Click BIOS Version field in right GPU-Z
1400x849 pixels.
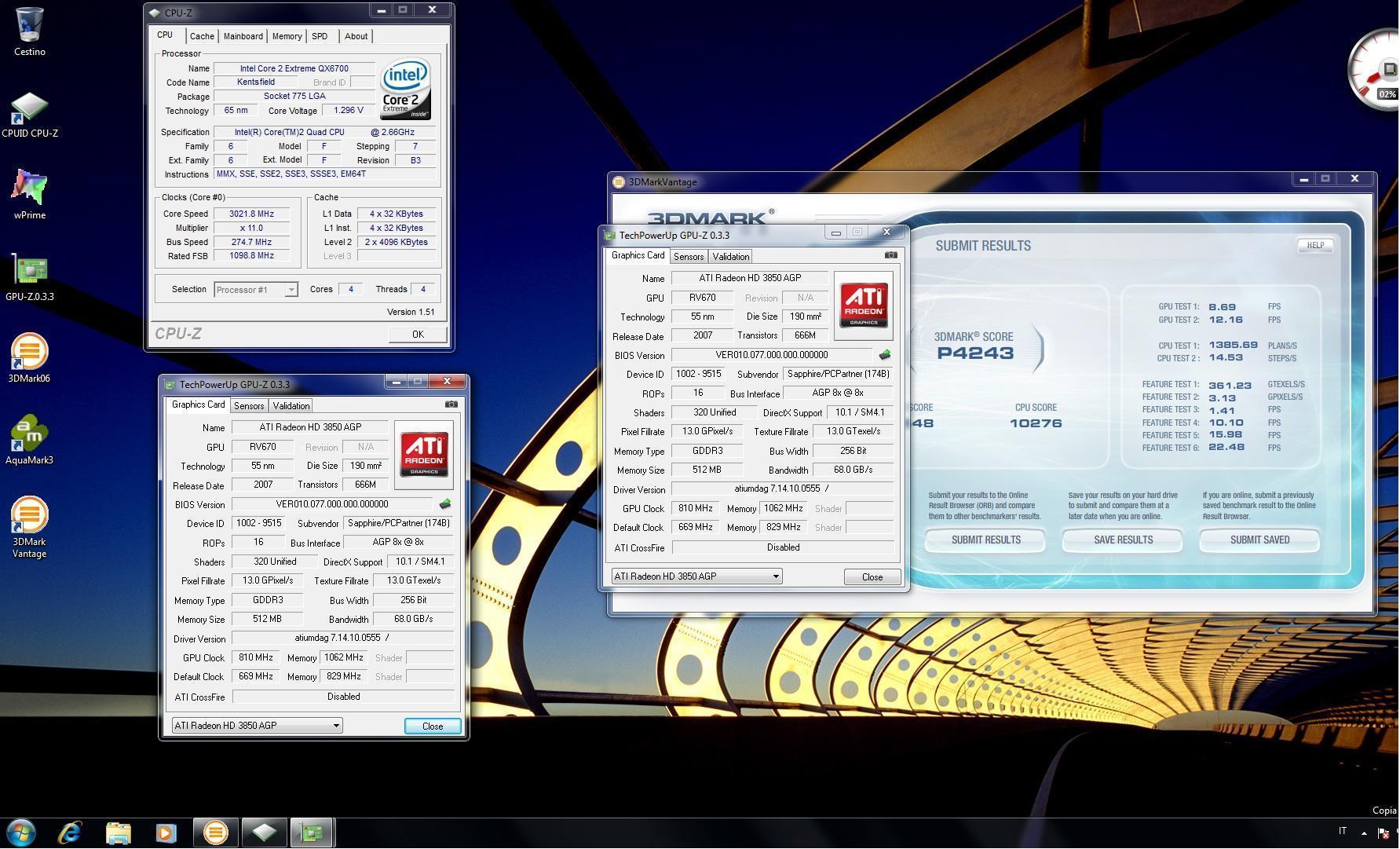[772, 355]
